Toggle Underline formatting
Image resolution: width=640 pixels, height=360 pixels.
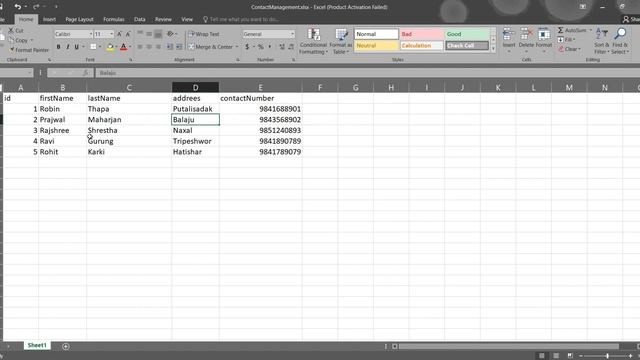[76, 47]
